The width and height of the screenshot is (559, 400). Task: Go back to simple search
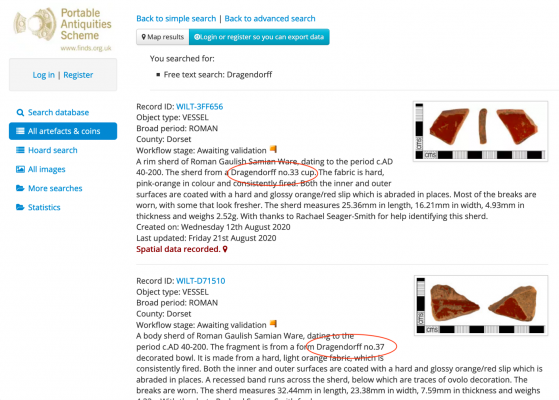(176, 19)
